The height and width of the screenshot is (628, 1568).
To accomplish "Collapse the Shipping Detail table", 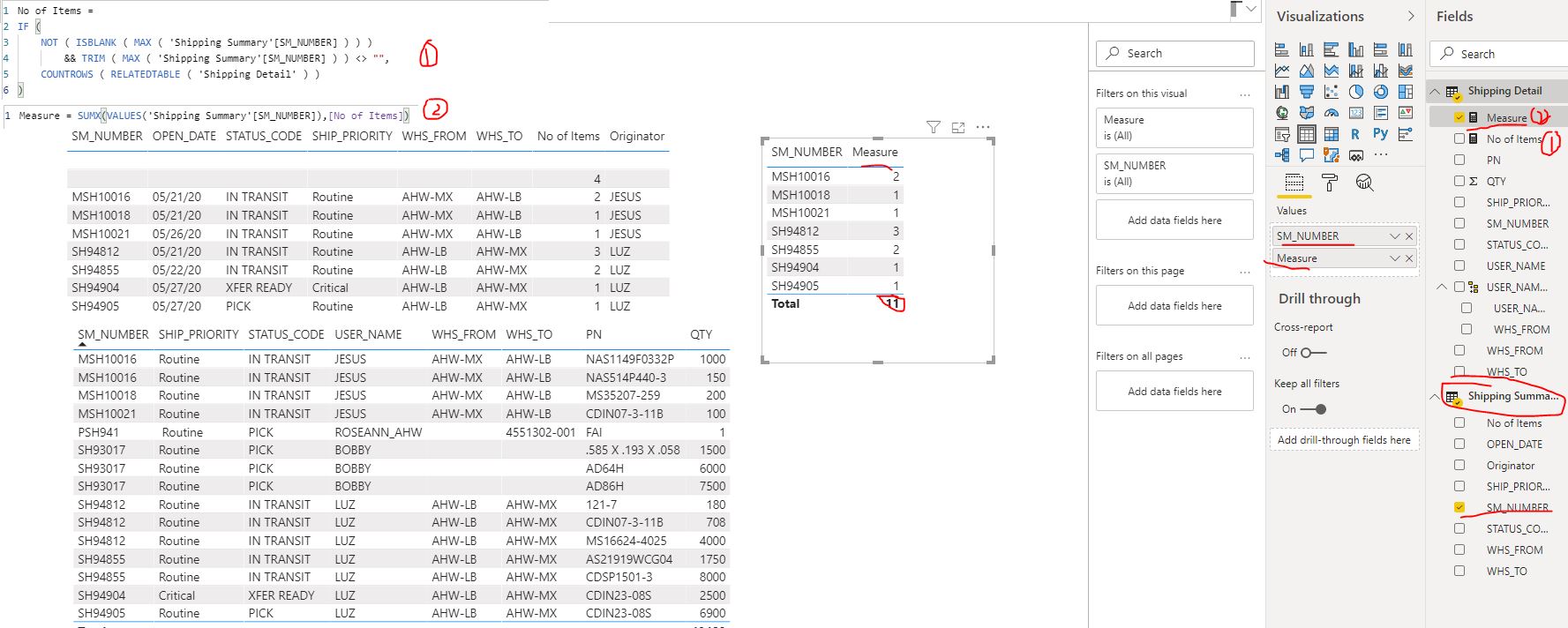I will coord(1435,91).
